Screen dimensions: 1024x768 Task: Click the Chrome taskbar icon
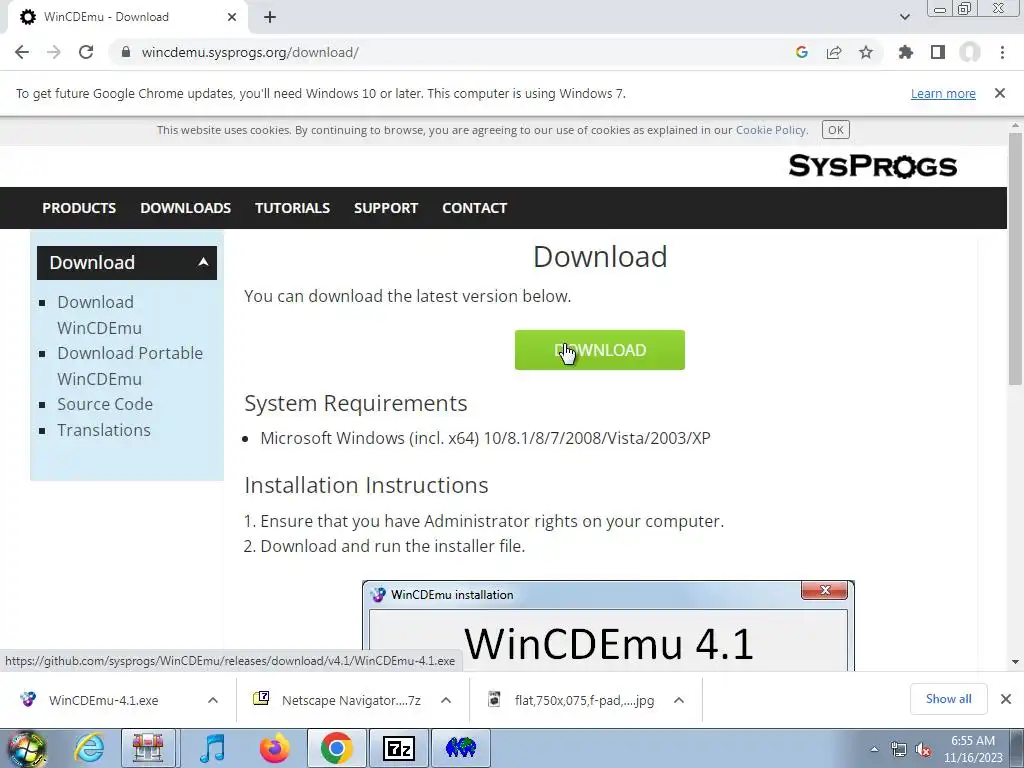point(336,748)
